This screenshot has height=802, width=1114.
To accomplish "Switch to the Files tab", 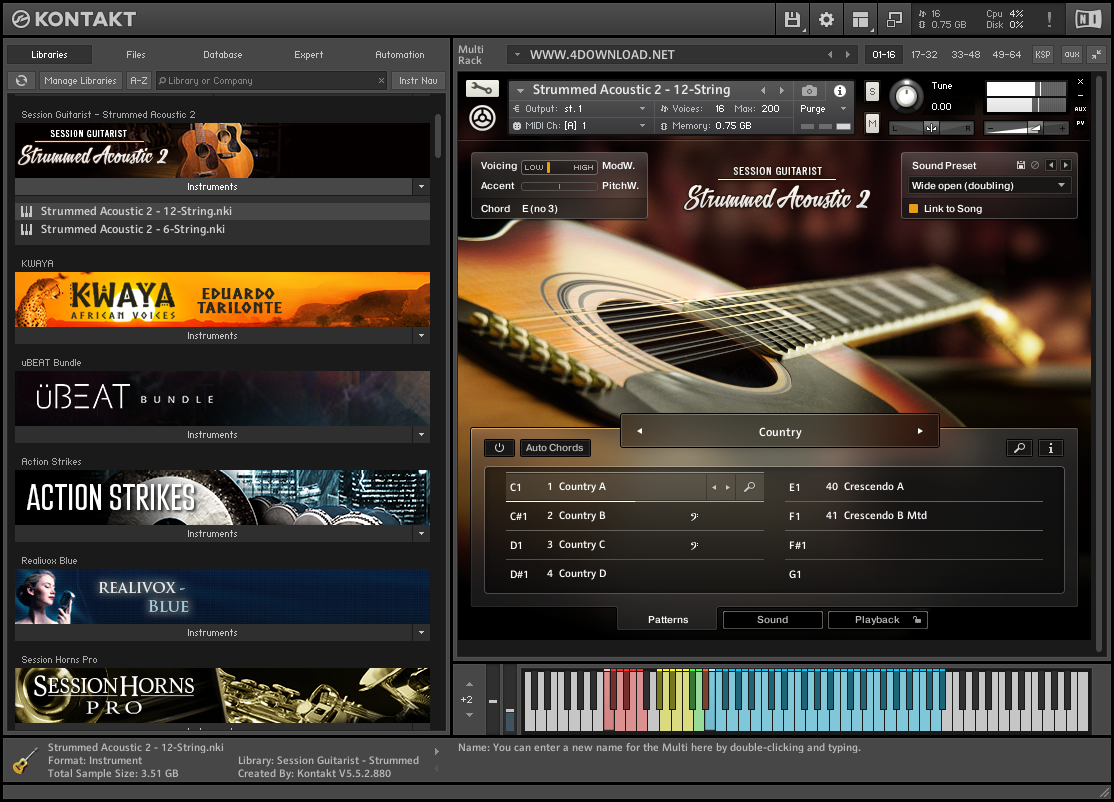I will (136, 55).
